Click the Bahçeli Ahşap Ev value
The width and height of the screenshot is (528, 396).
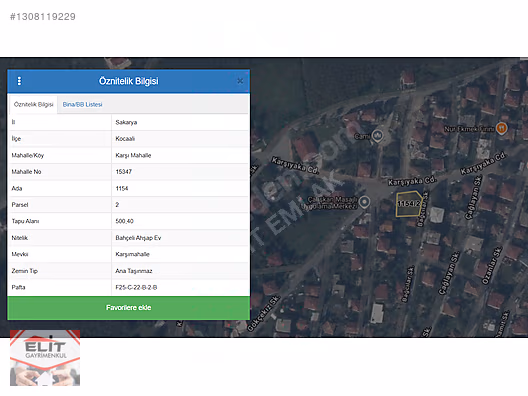click(x=138, y=238)
